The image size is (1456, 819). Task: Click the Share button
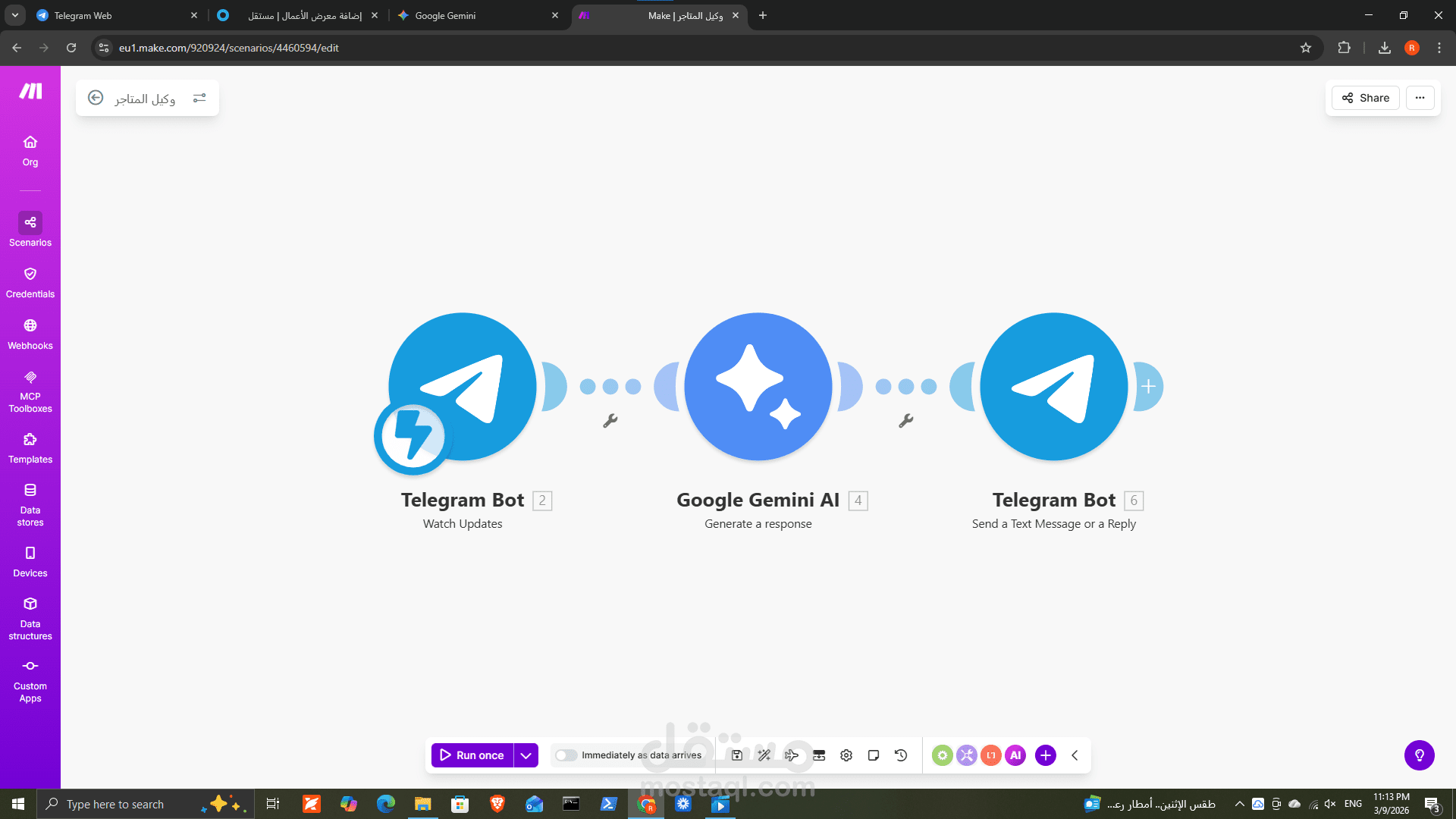(x=1366, y=98)
